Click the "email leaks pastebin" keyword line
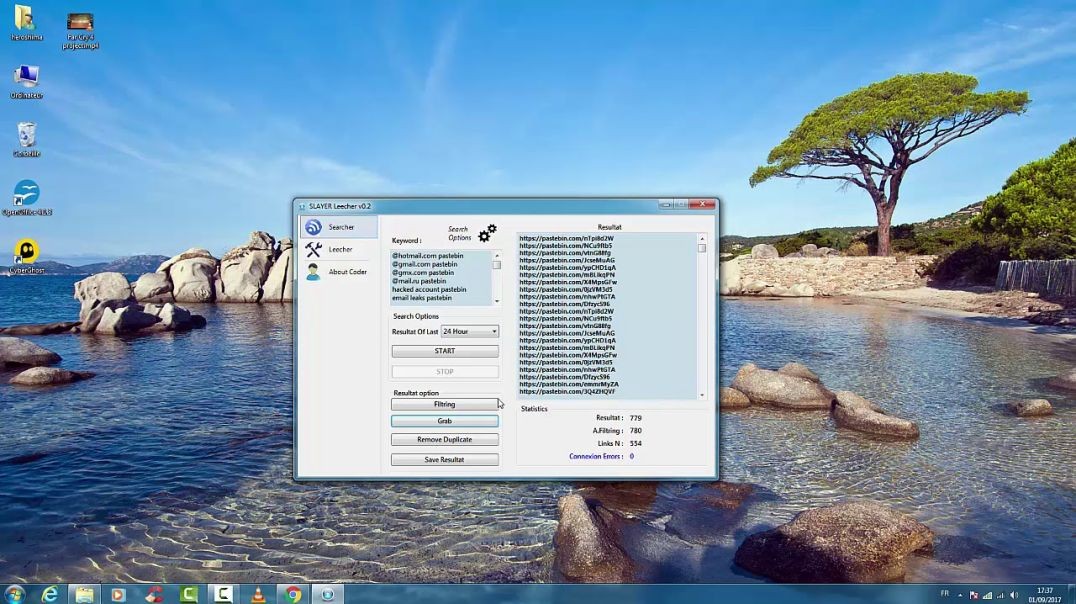 coord(422,298)
